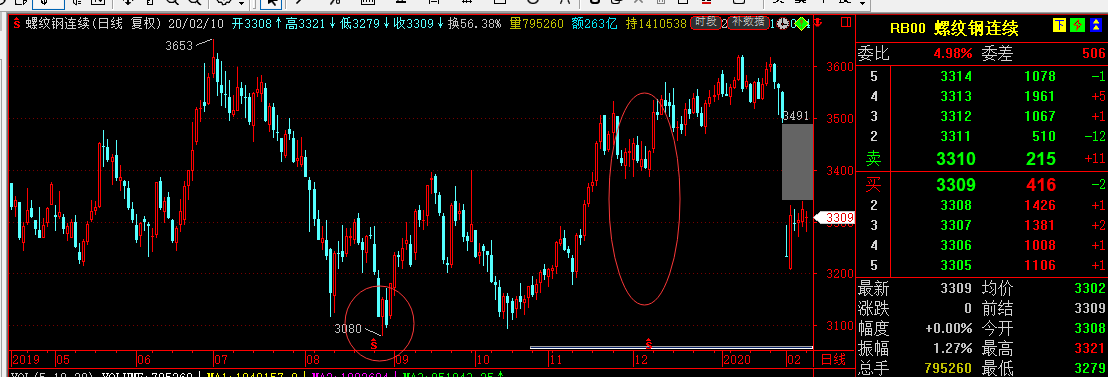
Task: Click the 2019 year label on time axis
Action: [x=25, y=359]
